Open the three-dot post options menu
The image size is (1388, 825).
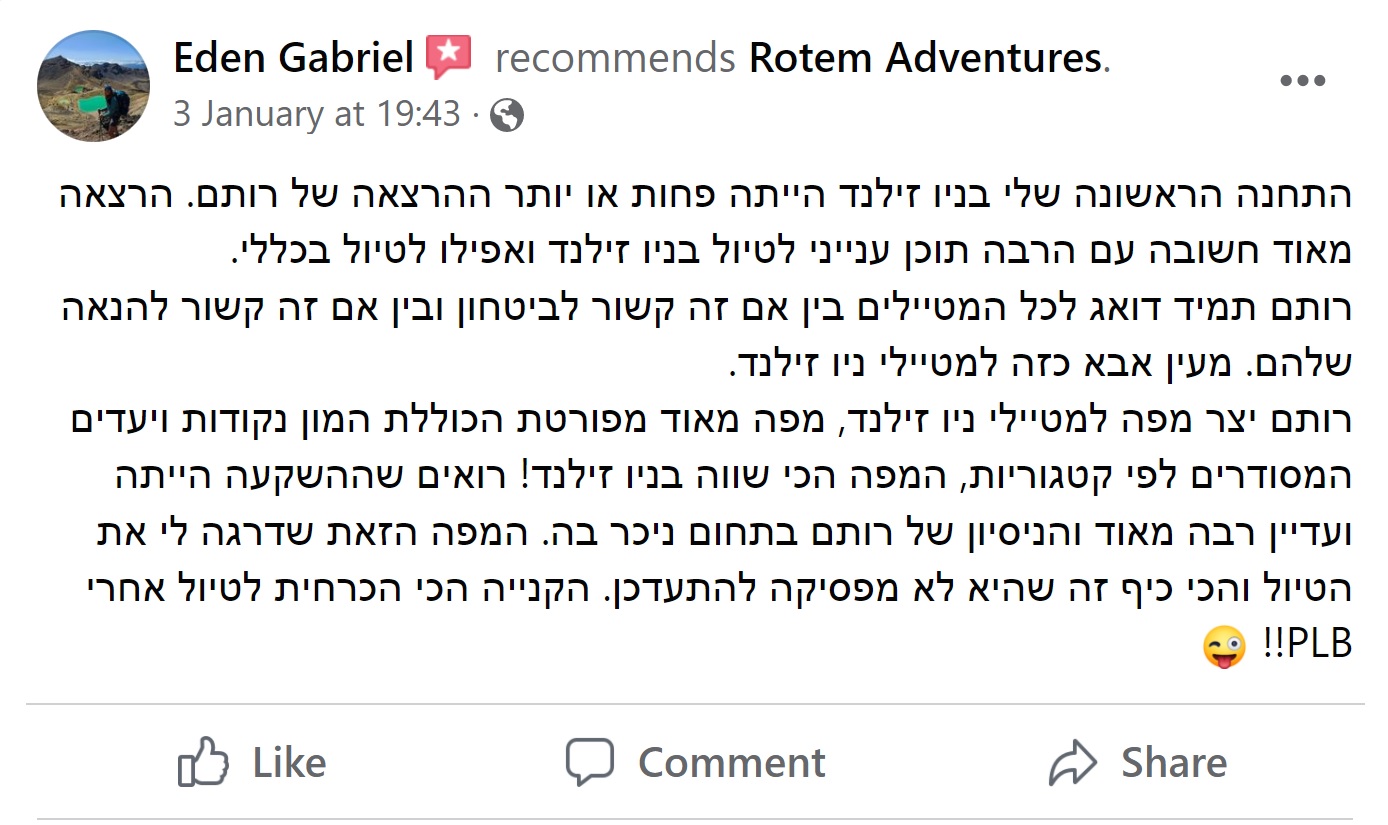pos(1302,82)
